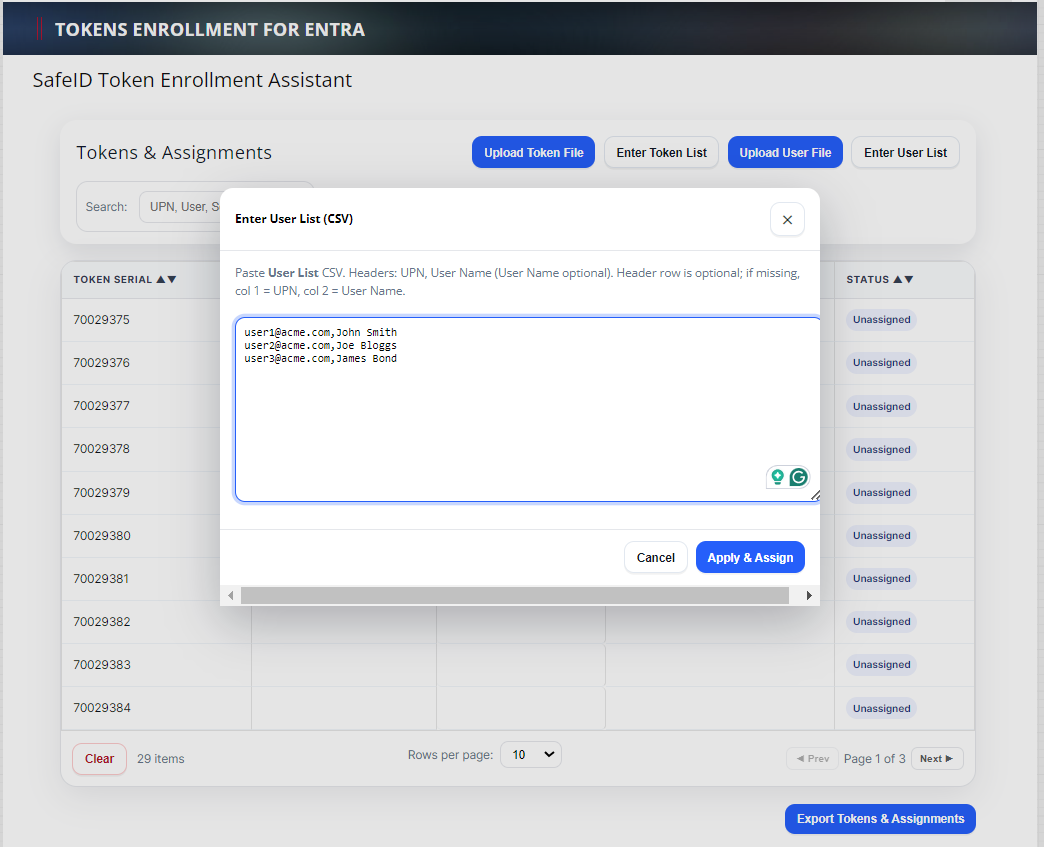Cancel the user list dialog
The width and height of the screenshot is (1044, 847).
coord(655,557)
